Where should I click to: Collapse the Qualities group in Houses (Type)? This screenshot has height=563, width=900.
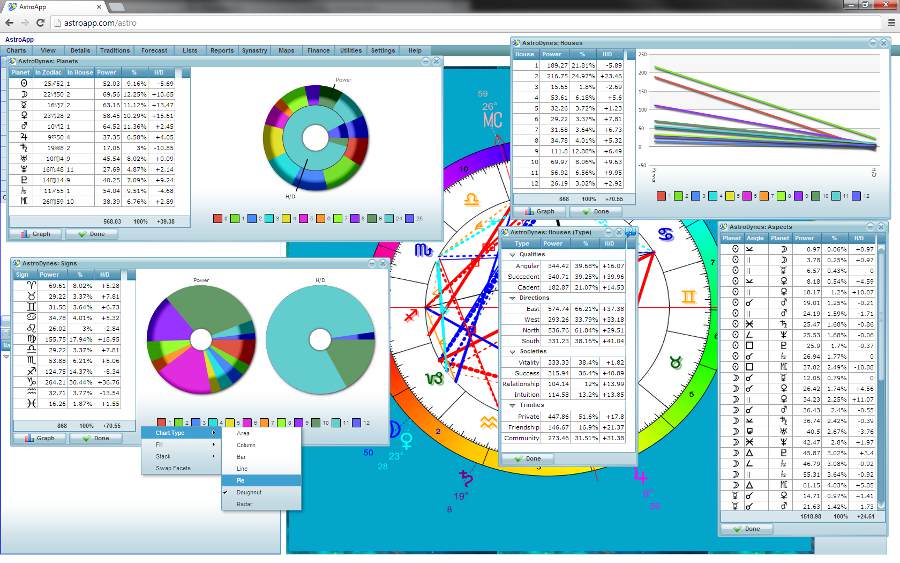pos(511,254)
